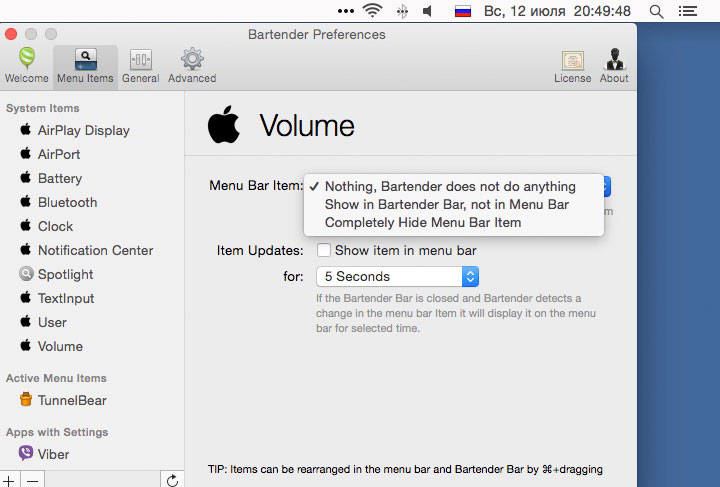Select Volume in the sidebar

click(x=51, y=346)
